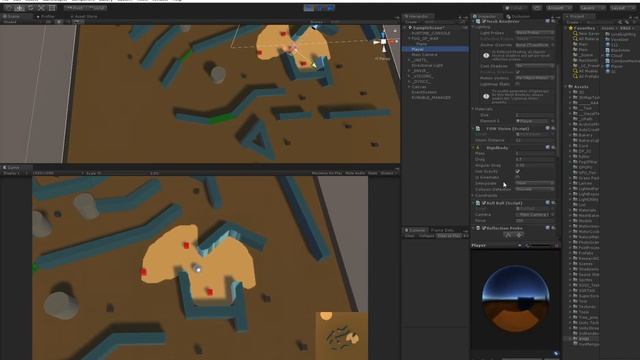This screenshot has width=640, height=360.
Task: Open the Roll Ball script gear menu
Action: pos(553,202)
